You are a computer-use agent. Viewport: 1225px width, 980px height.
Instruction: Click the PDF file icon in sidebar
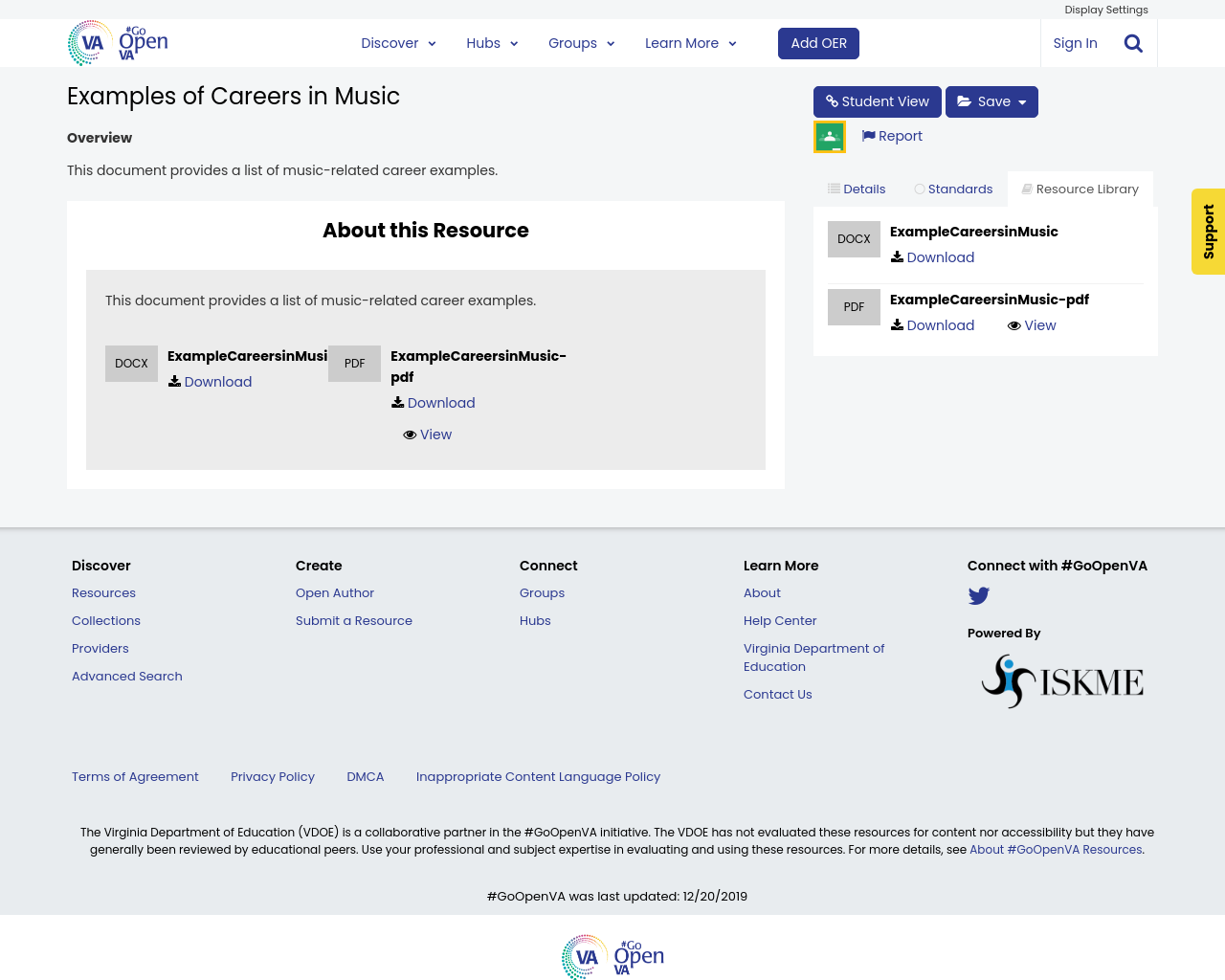[x=854, y=307]
